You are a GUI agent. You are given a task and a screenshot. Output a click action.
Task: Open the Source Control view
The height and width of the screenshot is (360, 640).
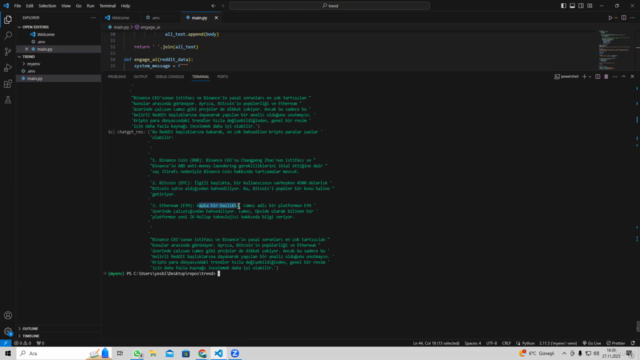(x=8, y=51)
